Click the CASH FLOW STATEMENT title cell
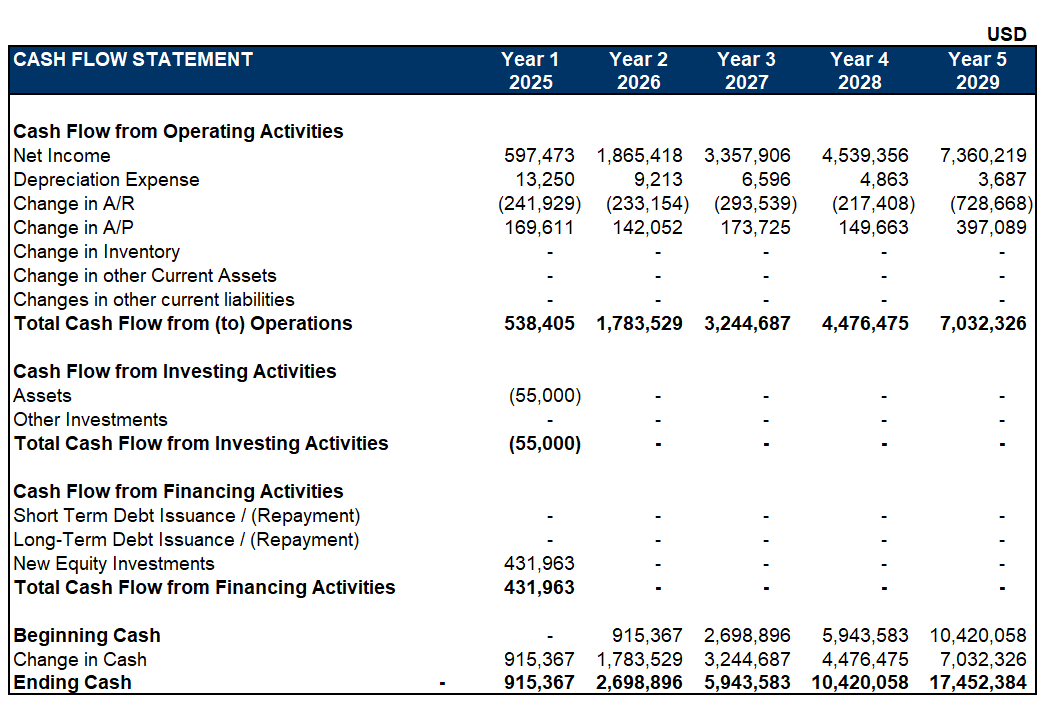 click(133, 60)
